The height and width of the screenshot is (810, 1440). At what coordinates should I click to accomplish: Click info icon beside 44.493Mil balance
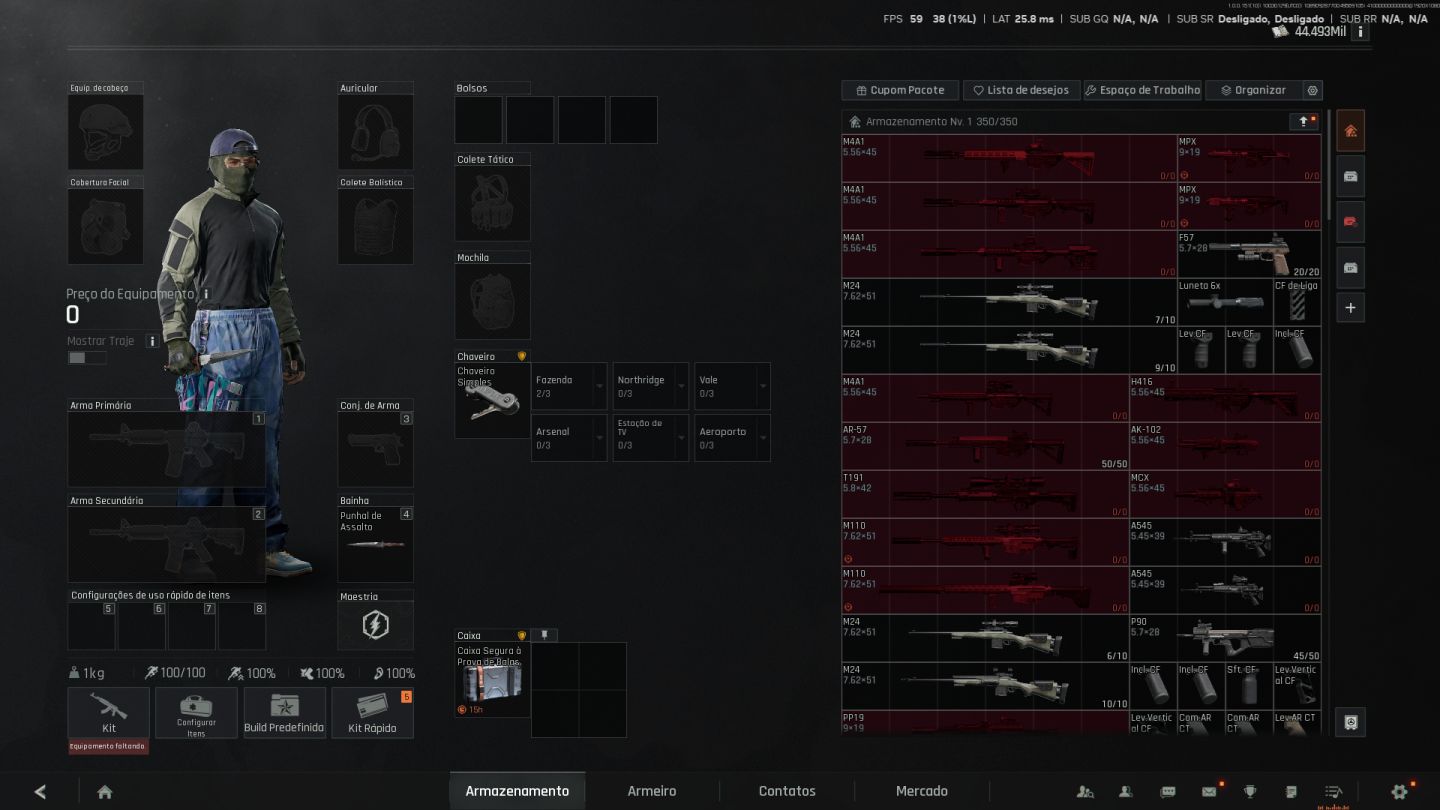pyautogui.click(x=1361, y=32)
